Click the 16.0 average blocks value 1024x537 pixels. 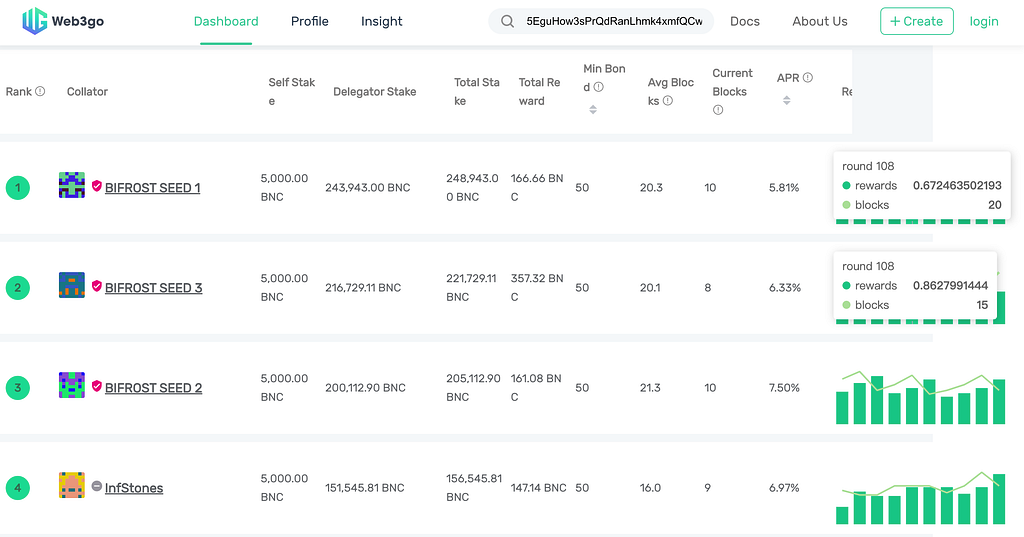650,488
